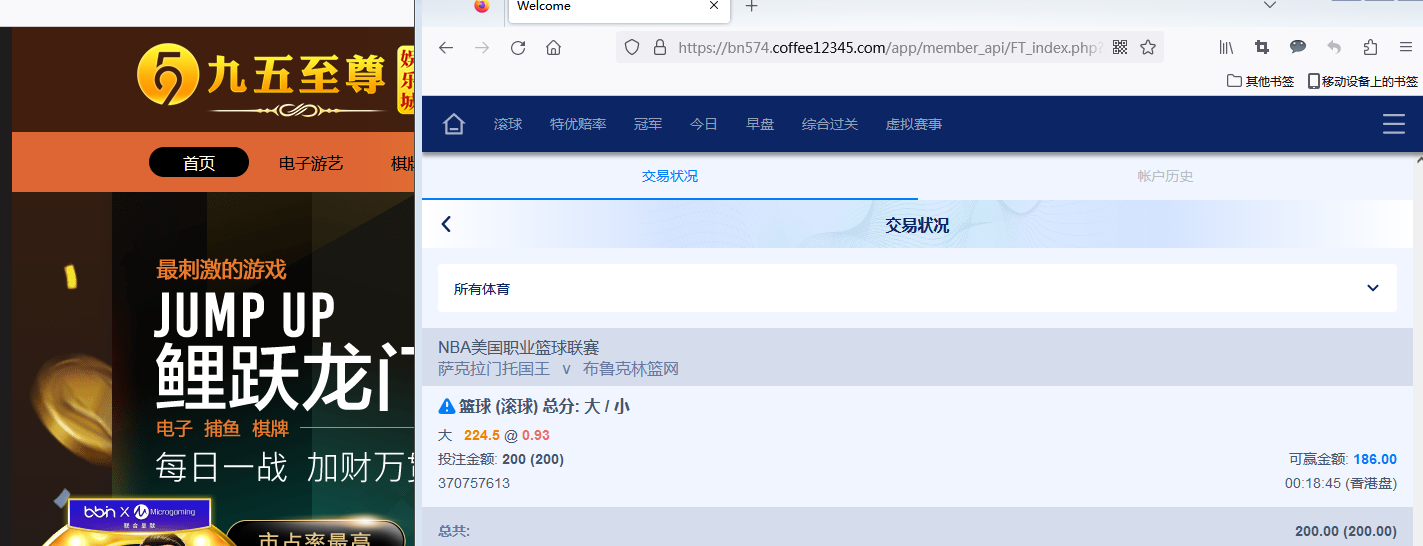The width and height of the screenshot is (1423, 546).
Task: Click the address bar URL field
Action: click(889, 47)
